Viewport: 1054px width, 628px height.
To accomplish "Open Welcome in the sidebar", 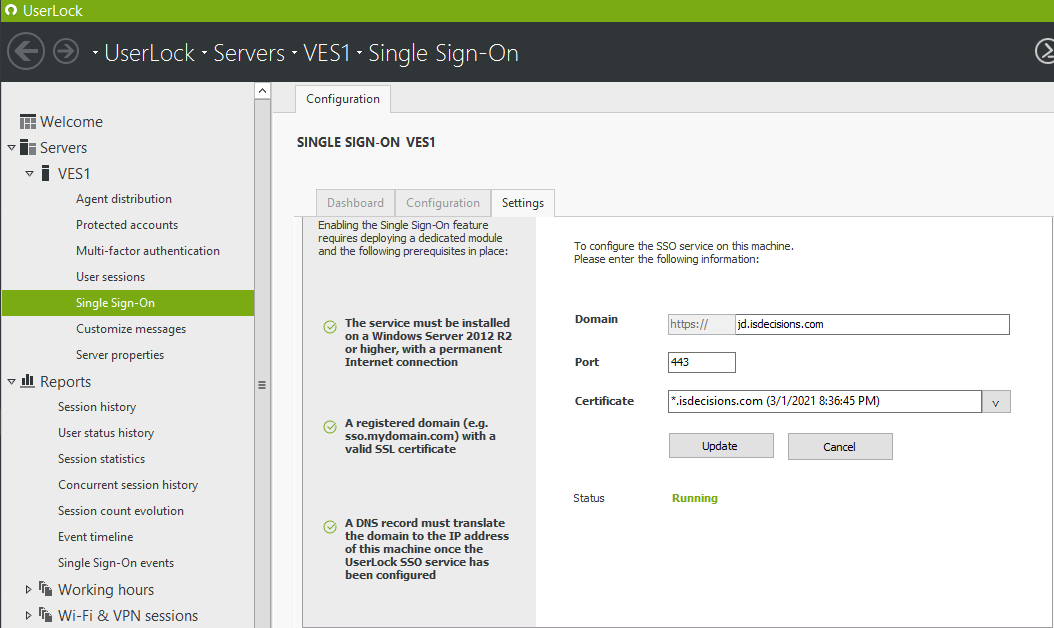I will (71, 122).
